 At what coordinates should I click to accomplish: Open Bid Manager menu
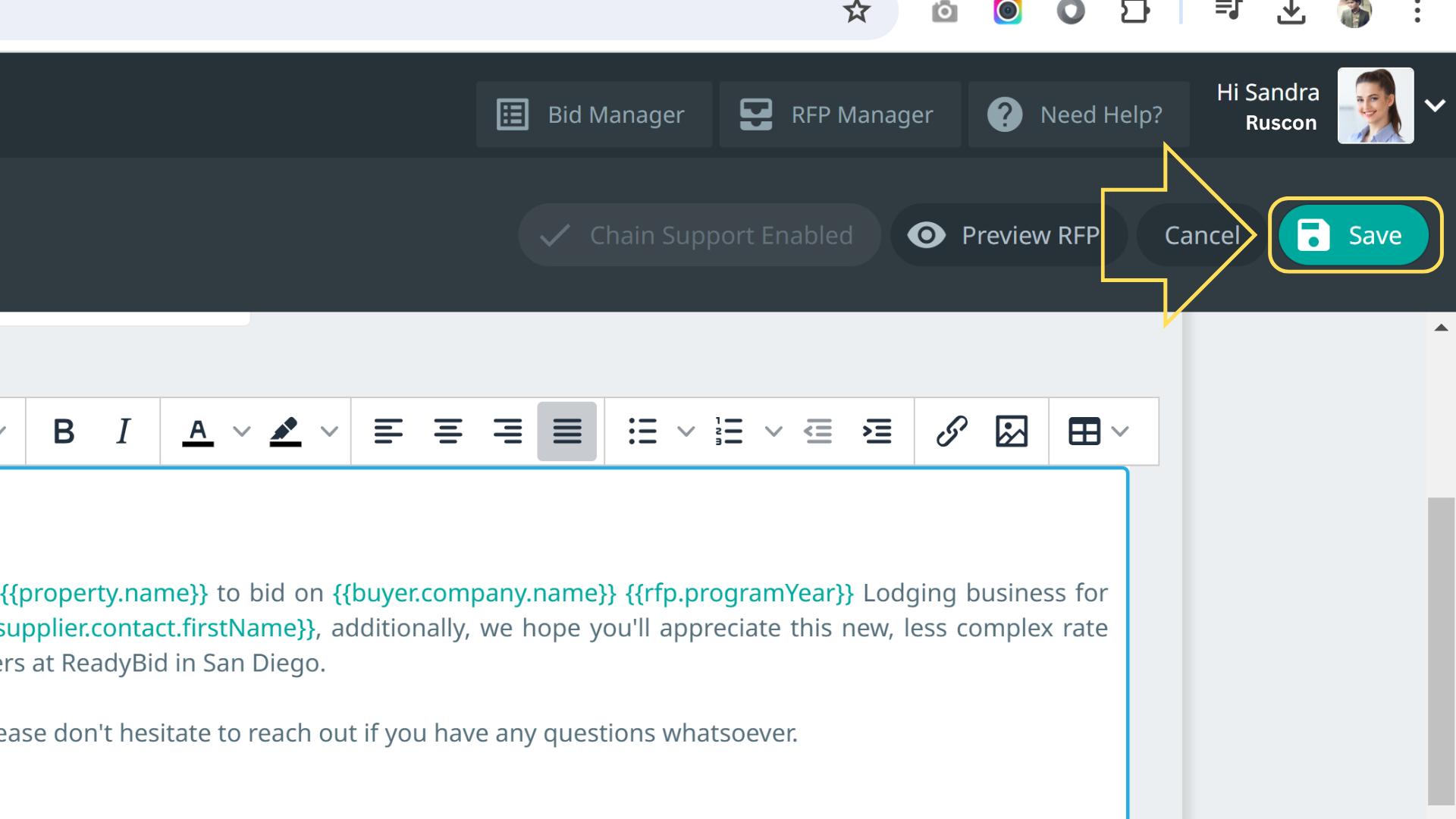[x=593, y=115]
